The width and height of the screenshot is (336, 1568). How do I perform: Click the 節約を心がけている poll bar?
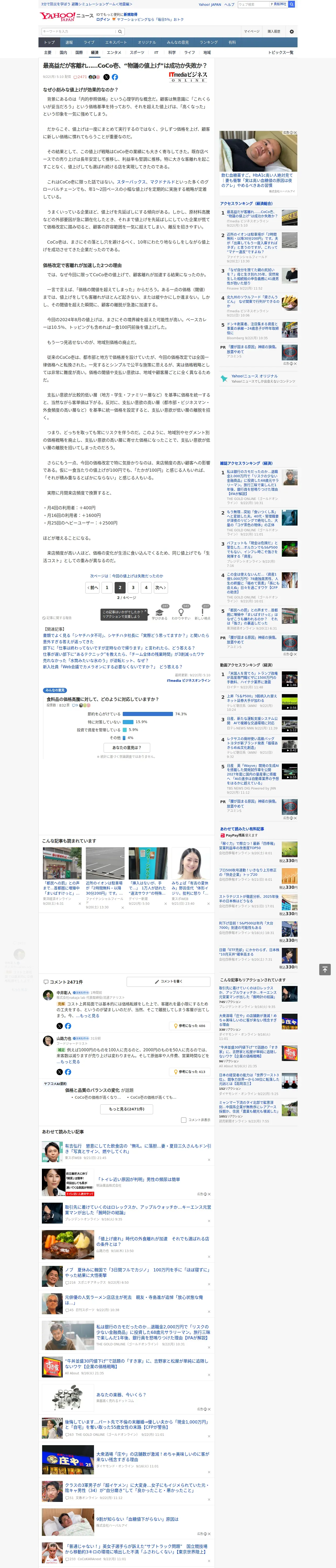tap(148, 714)
